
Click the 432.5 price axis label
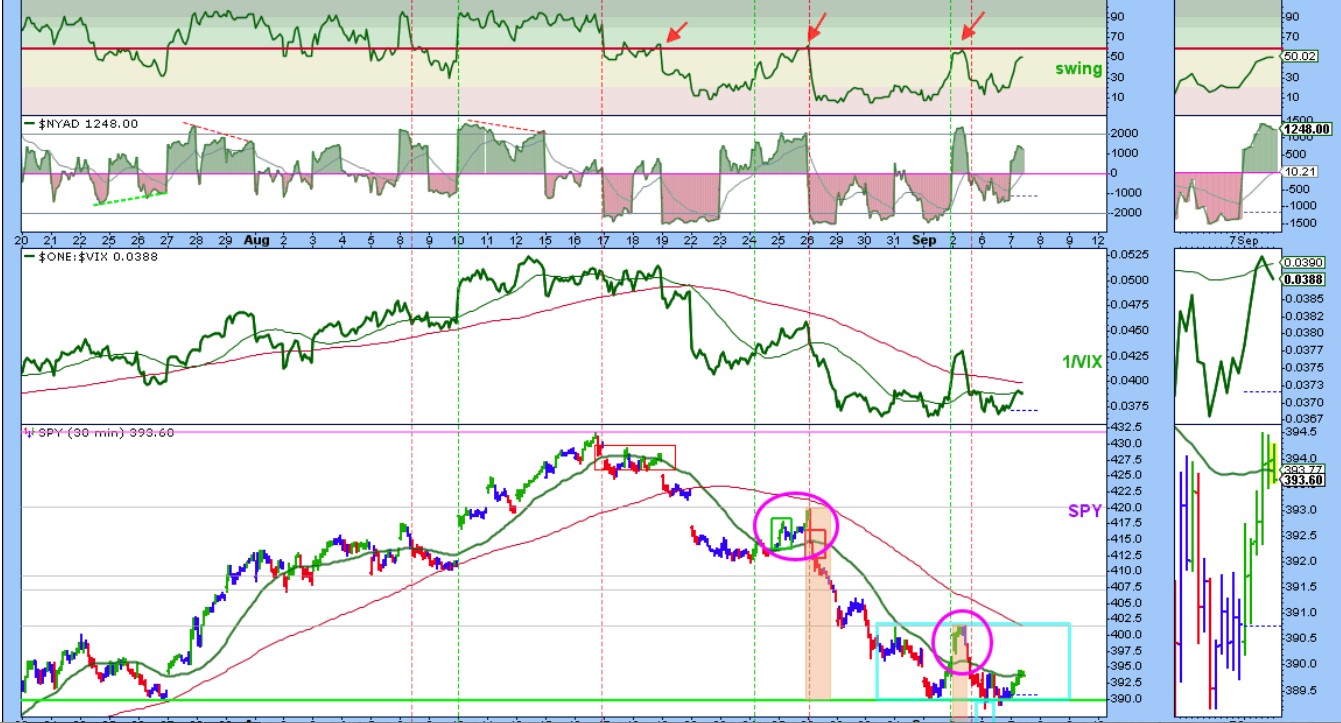(x=1128, y=429)
